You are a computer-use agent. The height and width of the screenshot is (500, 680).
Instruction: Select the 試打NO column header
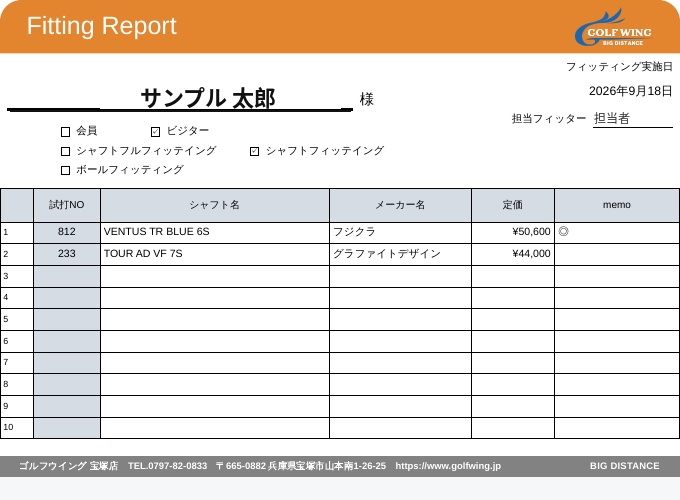pyautogui.click(x=67, y=205)
